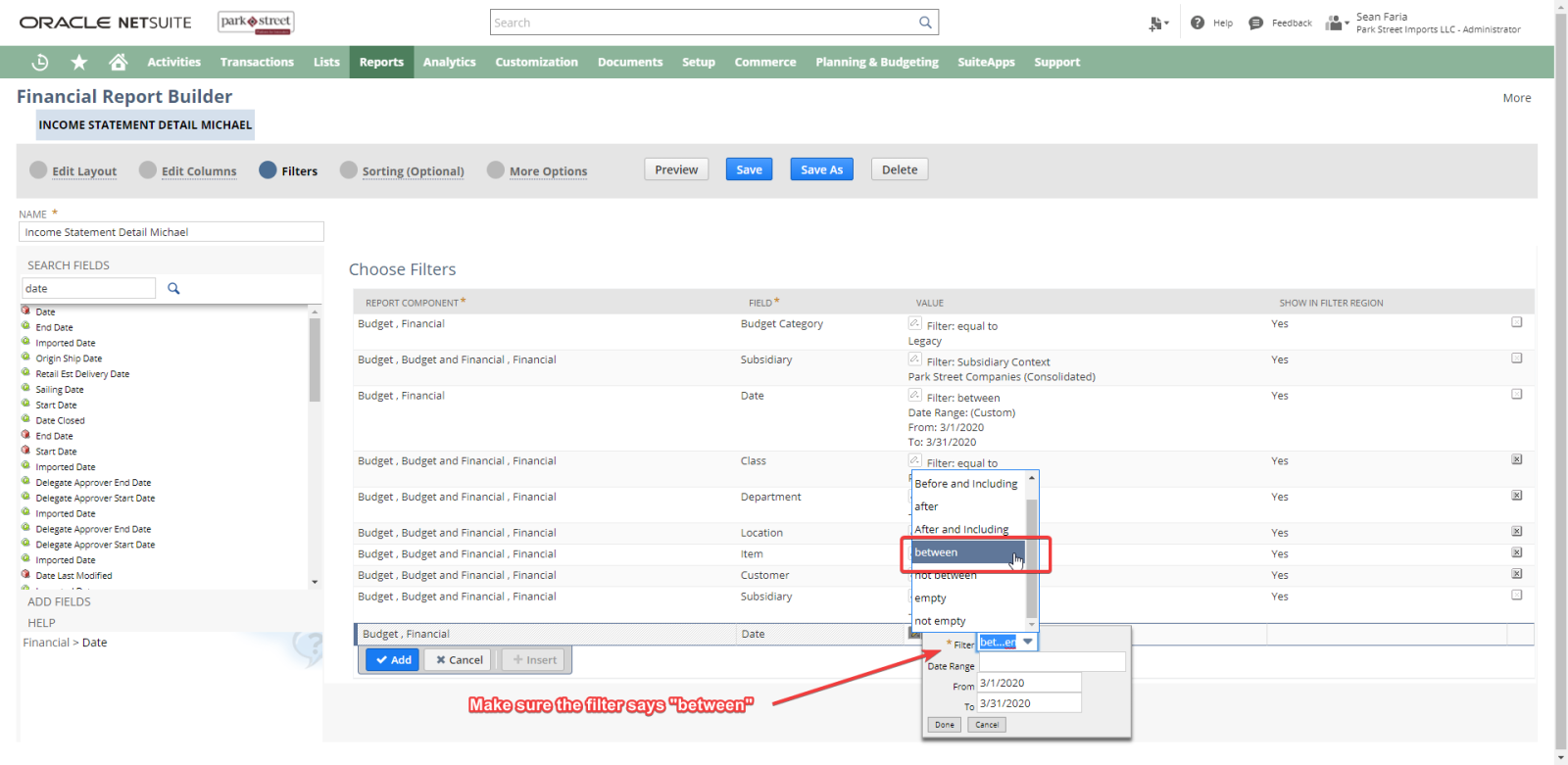Remove the Class filter row with its X icon

1517,459
